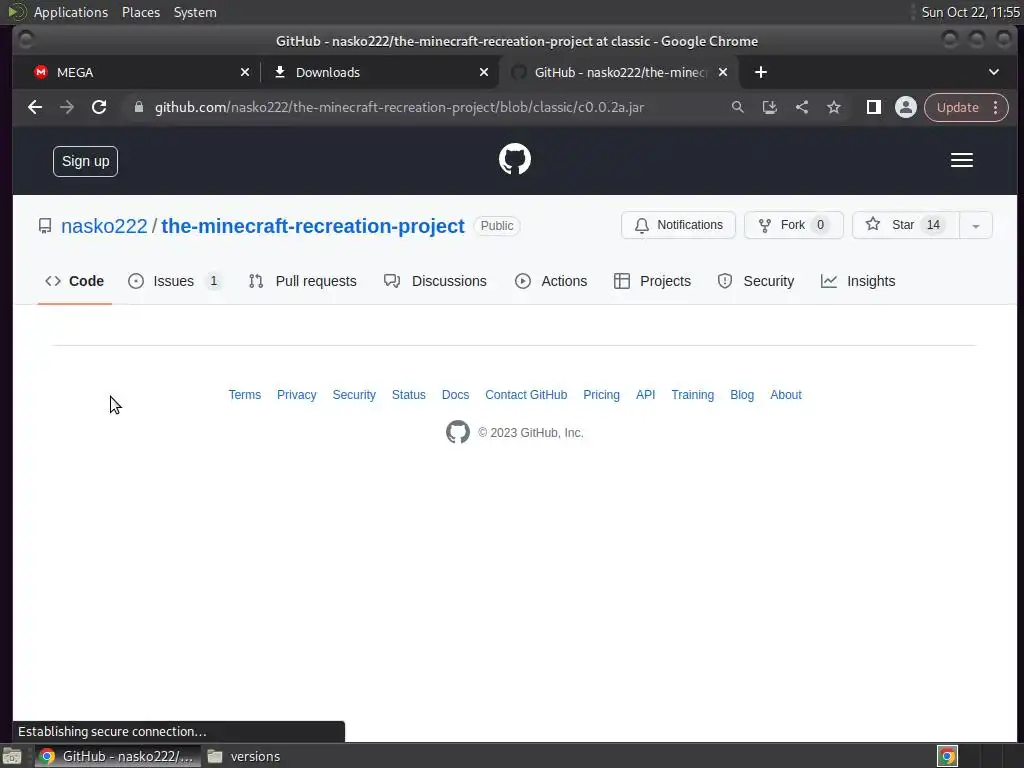The image size is (1024, 768).
Task: Close the GitHub tab
Action: coord(723,72)
